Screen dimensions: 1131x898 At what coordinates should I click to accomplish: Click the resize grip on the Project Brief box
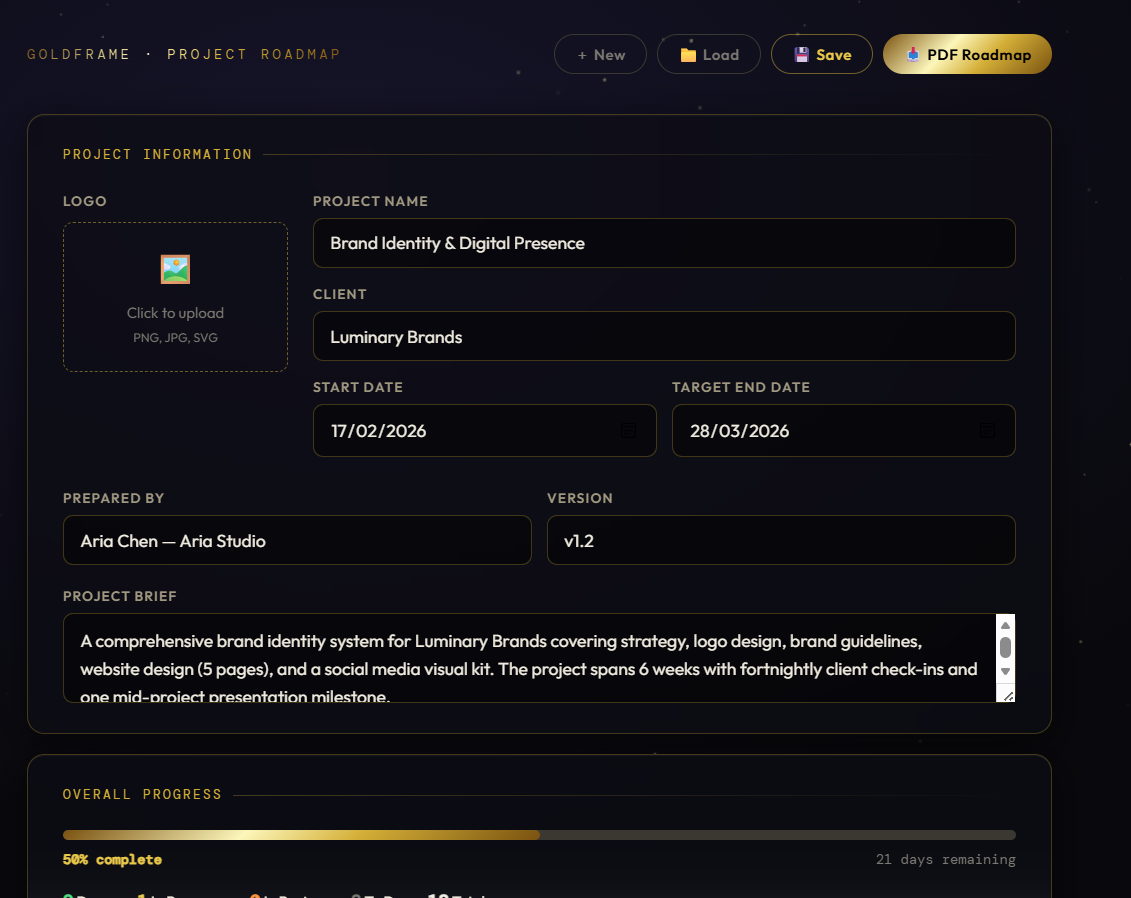tap(1007, 695)
